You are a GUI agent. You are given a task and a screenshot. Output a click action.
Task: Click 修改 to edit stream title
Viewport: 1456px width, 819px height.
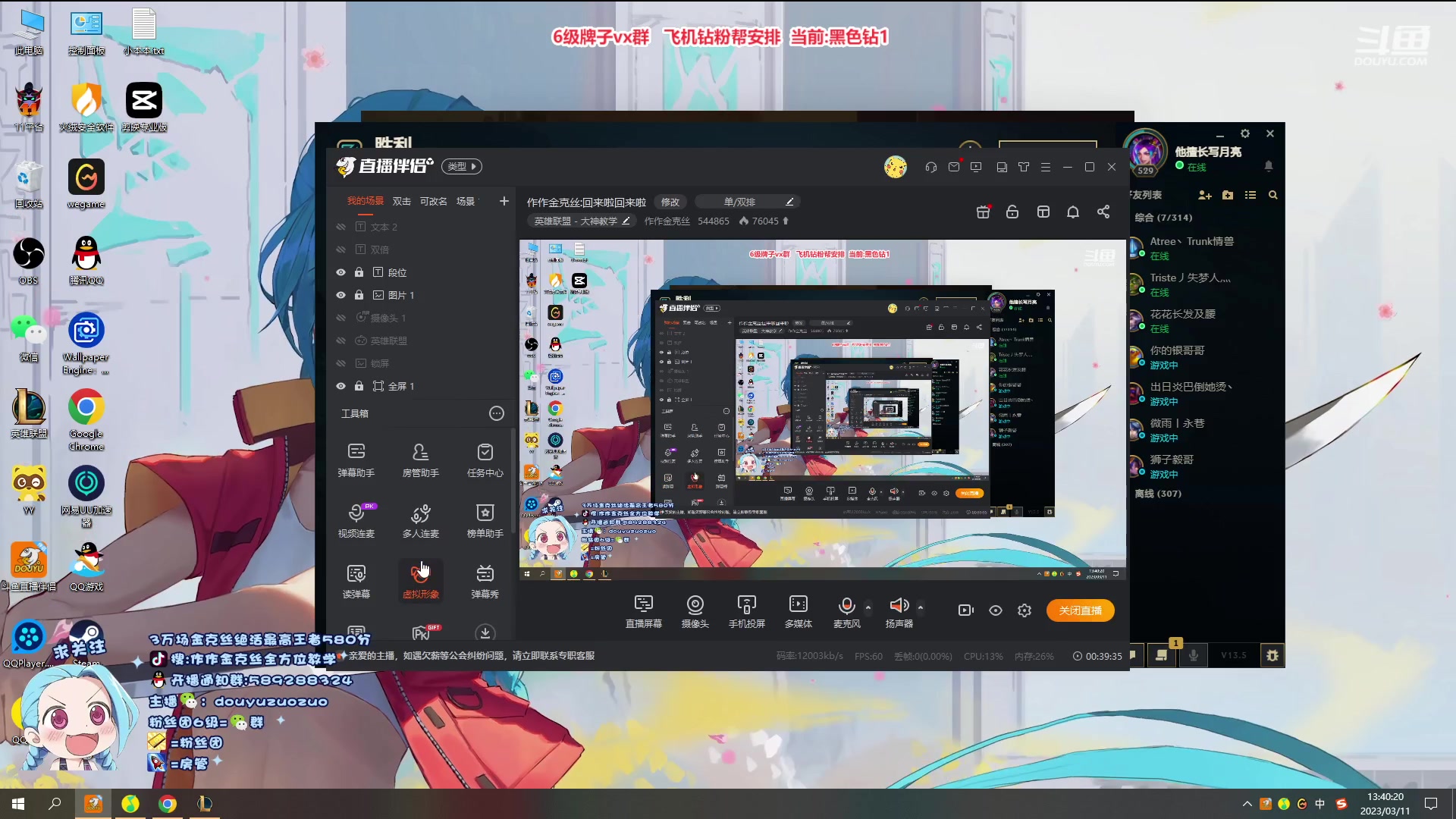[670, 202]
